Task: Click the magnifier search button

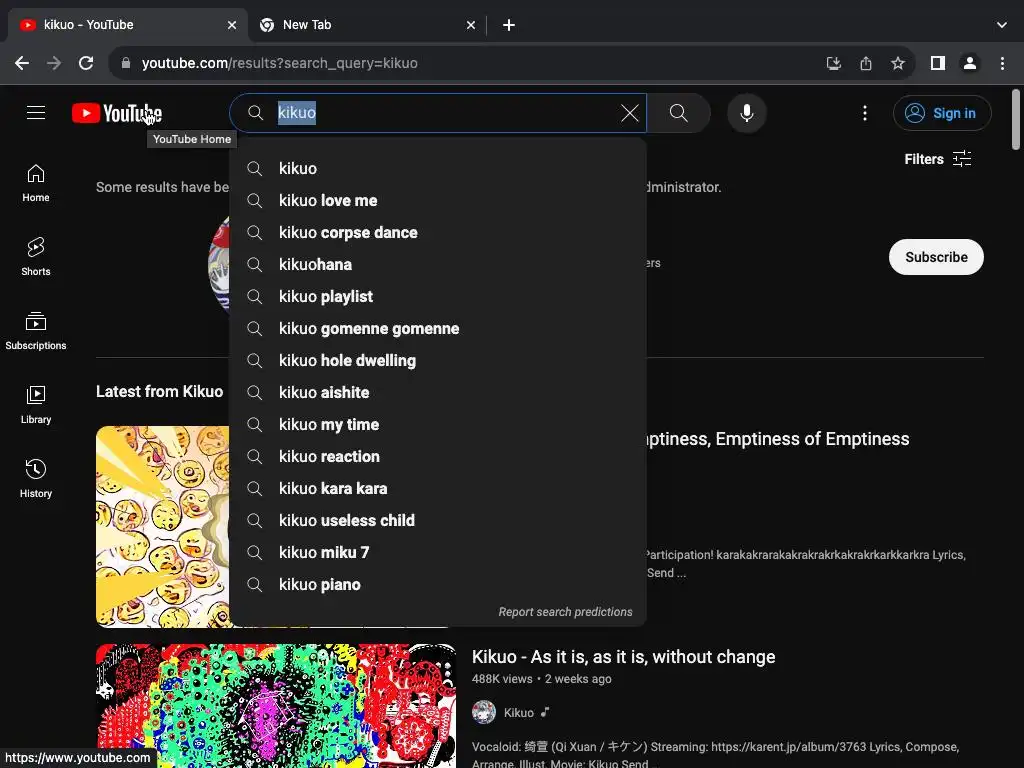Action: pyautogui.click(x=679, y=113)
